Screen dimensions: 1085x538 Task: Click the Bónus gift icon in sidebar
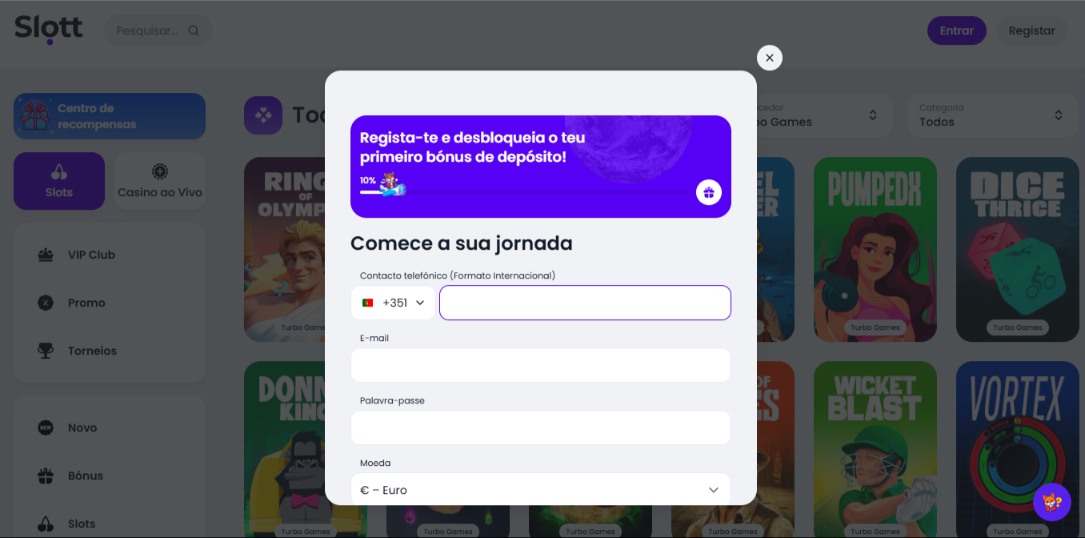(46, 476)
